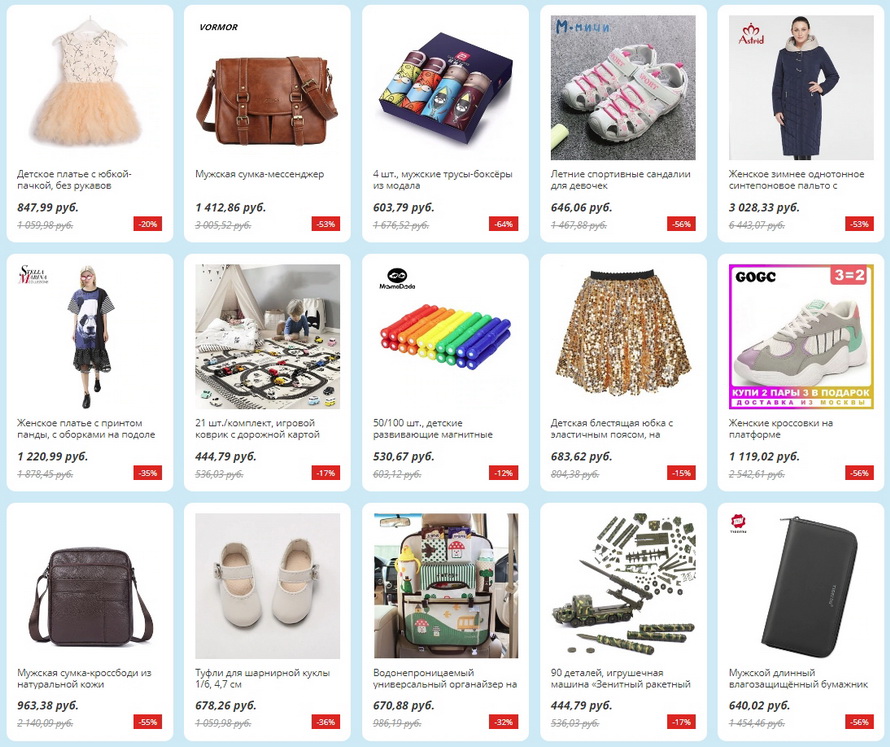Open the panda print dress photo
The width and height of the screenshot is (890, 747).
coord(89,337)
